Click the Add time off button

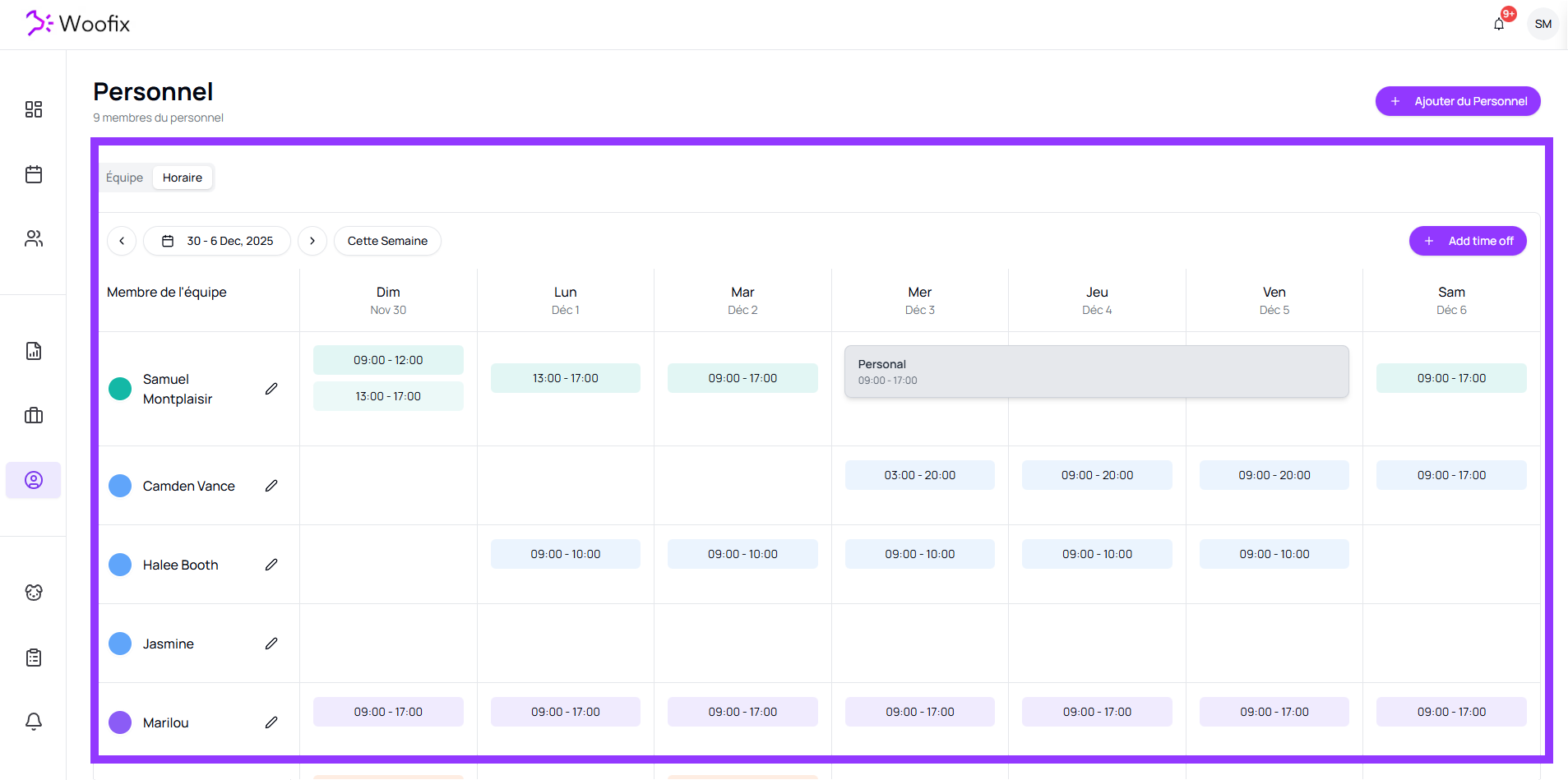tap(1468, 241)
